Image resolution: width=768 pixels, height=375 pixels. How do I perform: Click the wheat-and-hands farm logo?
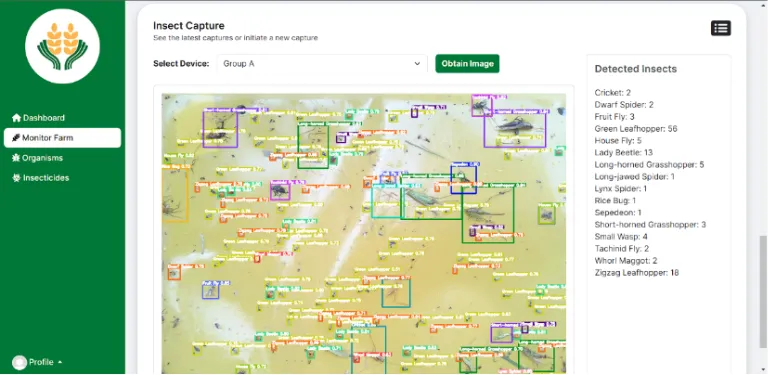pyautogui.click(x=62, y=46)
